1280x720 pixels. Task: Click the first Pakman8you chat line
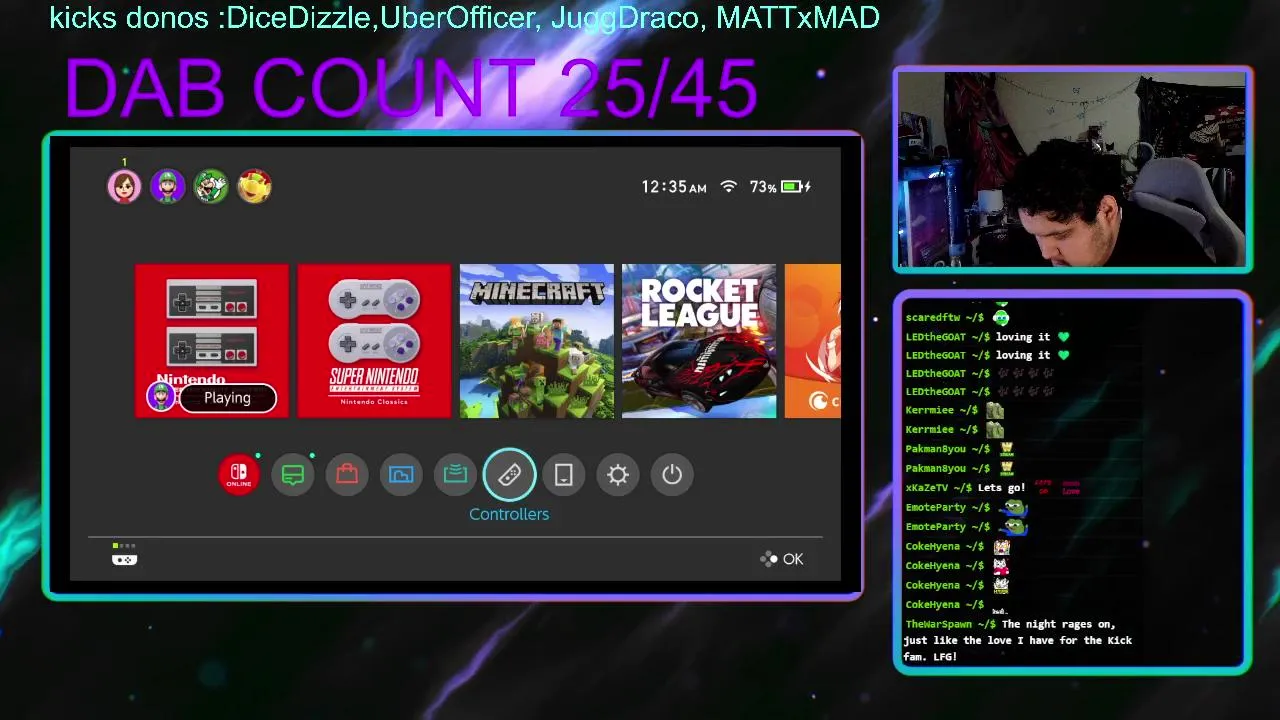[x=961, y=449]
